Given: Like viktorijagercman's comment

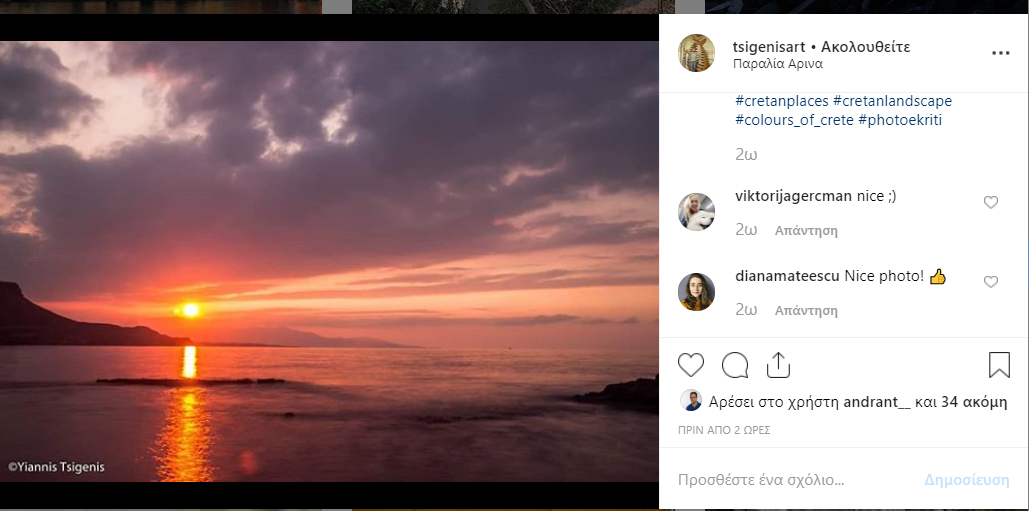Looking at the screenshot, I should [x=990, y=203].
